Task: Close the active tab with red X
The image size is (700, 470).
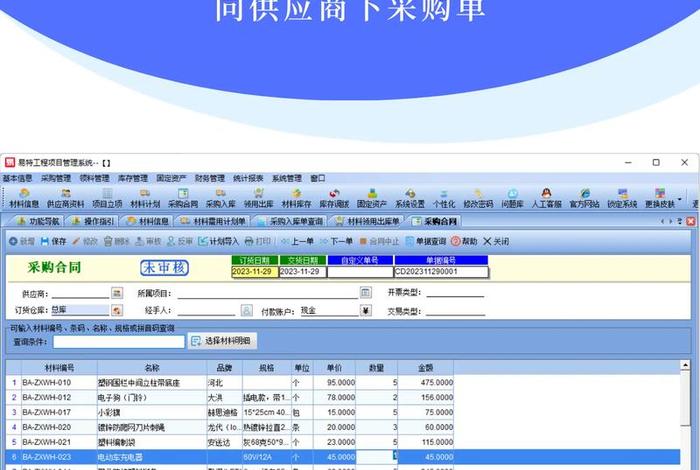Action: [691, 221]
